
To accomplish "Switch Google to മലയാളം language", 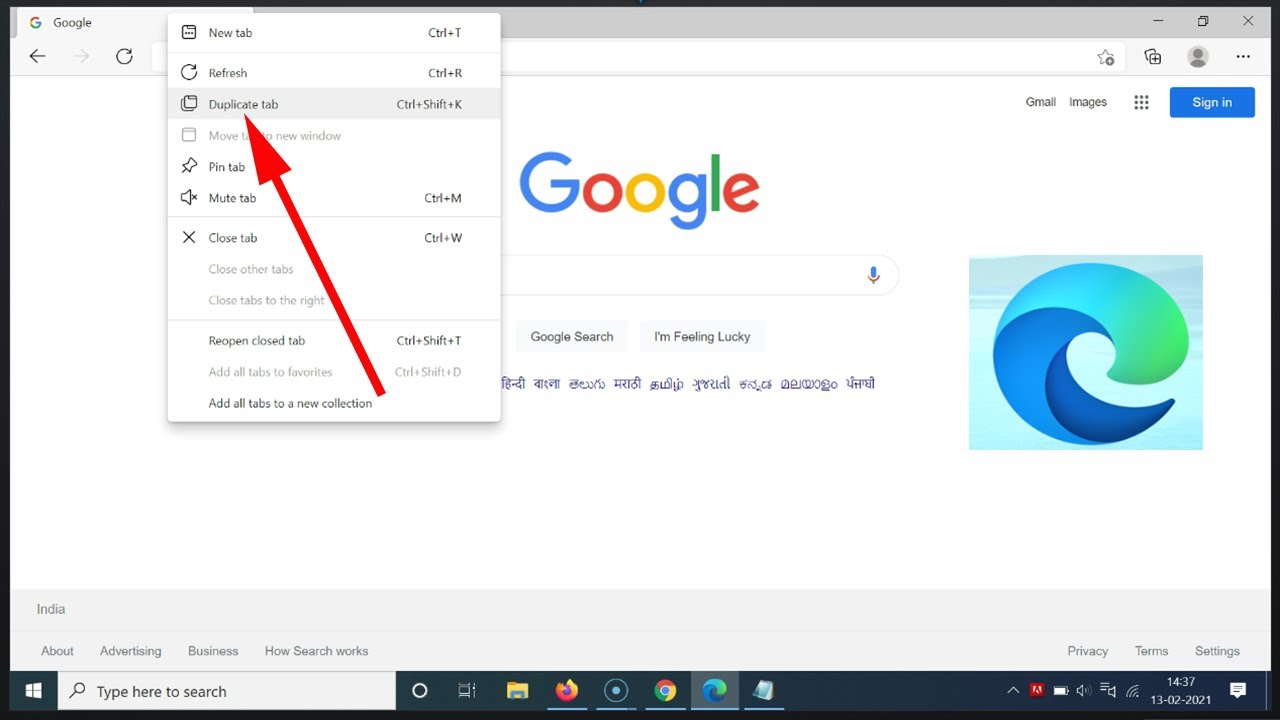I will point(808,384).
